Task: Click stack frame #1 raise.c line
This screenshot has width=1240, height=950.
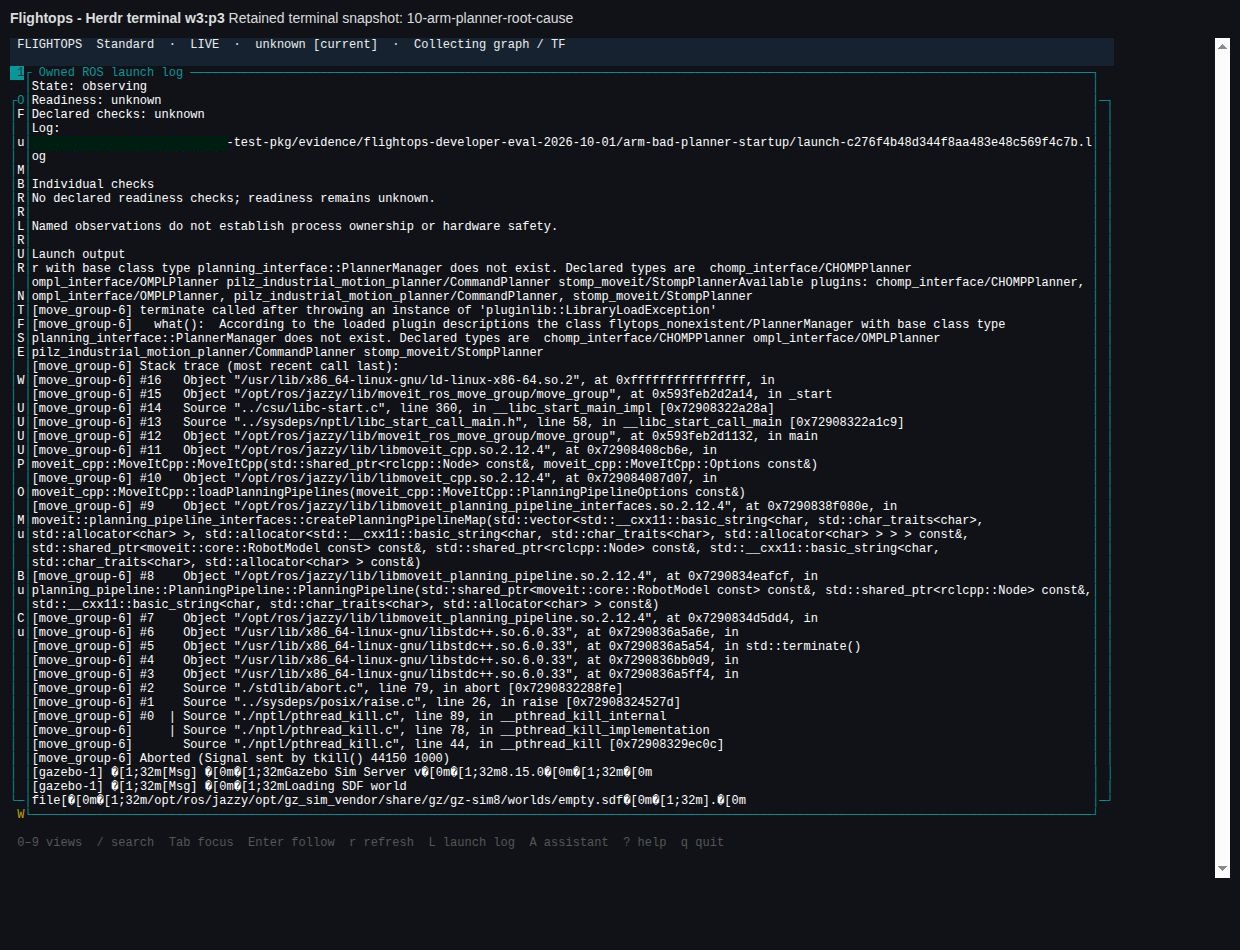Action: point(356,702)
